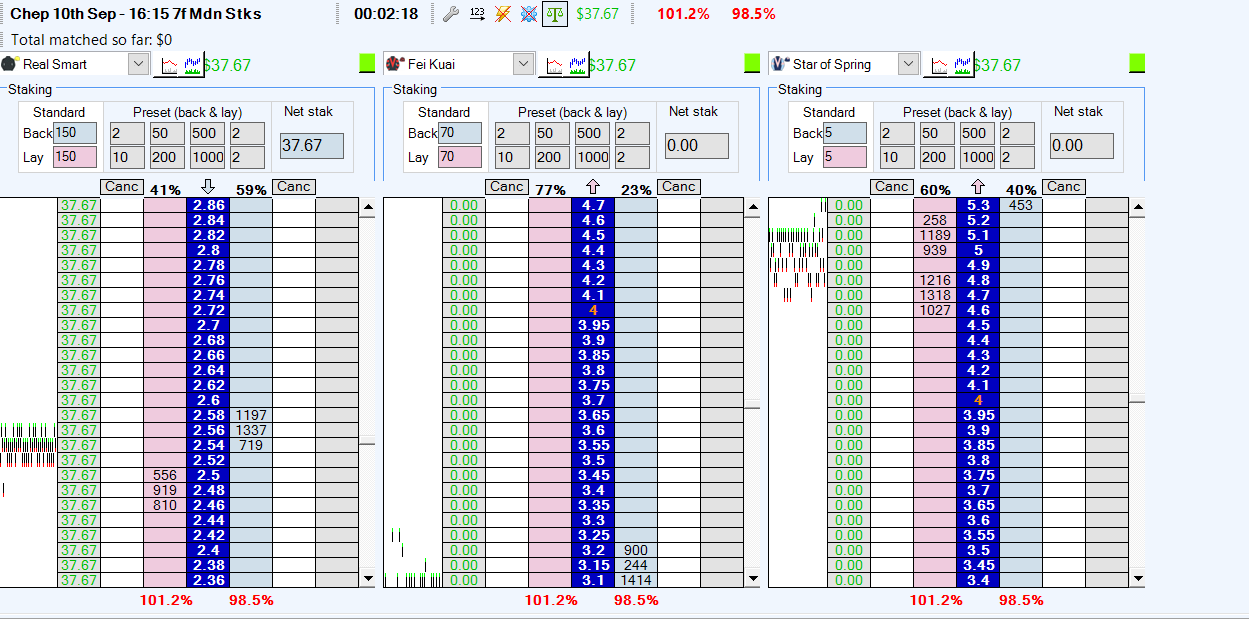Viewport: 1249px width, 619px height.
Task: Select preset stake 200 in Real Smart staking
Action: [167, 157]
